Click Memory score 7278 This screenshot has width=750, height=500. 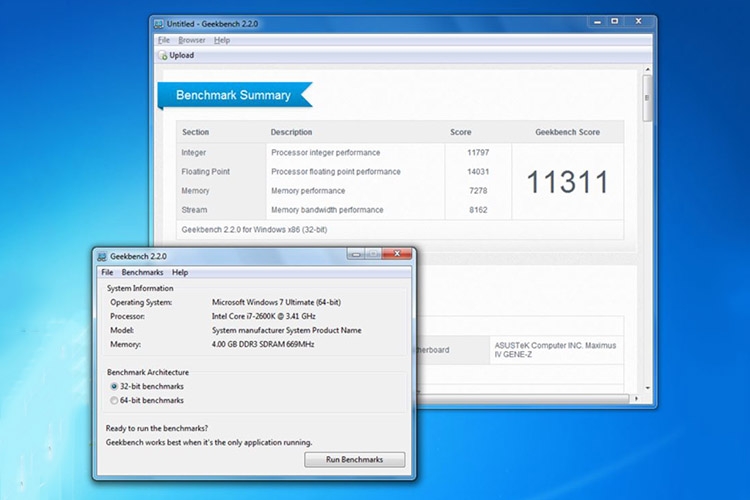tap(478, 191)
